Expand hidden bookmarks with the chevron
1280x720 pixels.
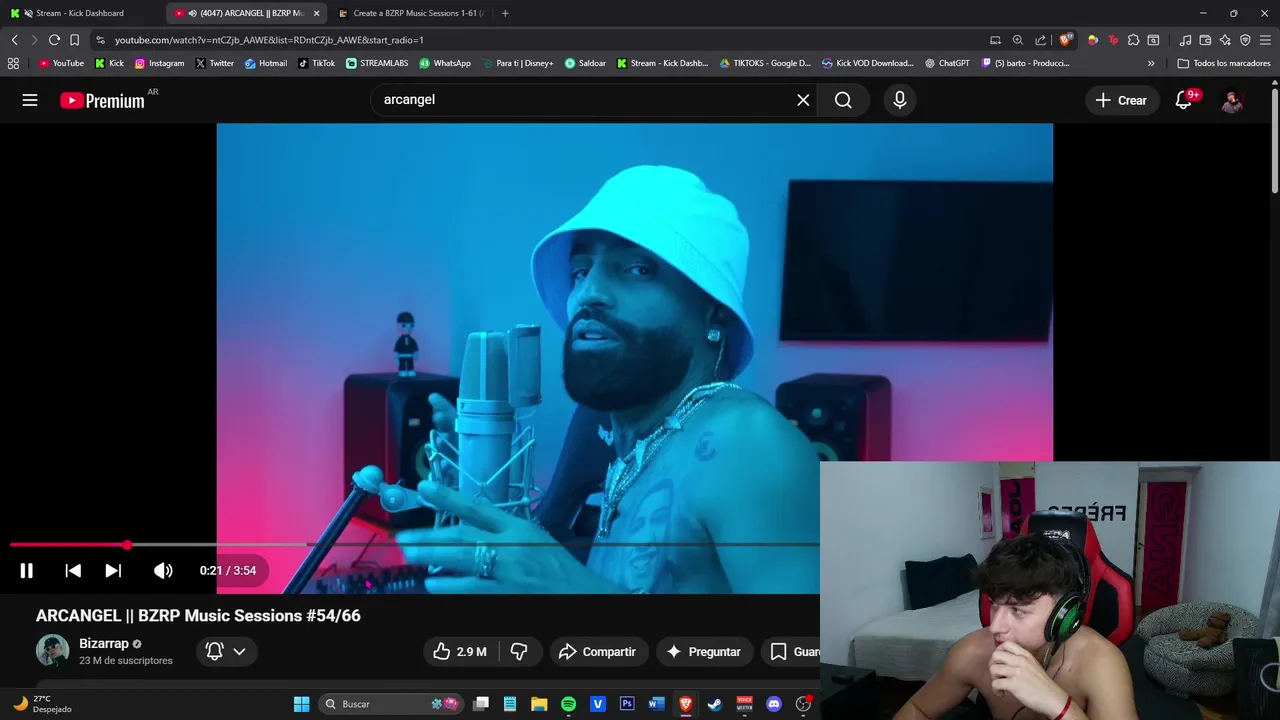click(1151, 63)
